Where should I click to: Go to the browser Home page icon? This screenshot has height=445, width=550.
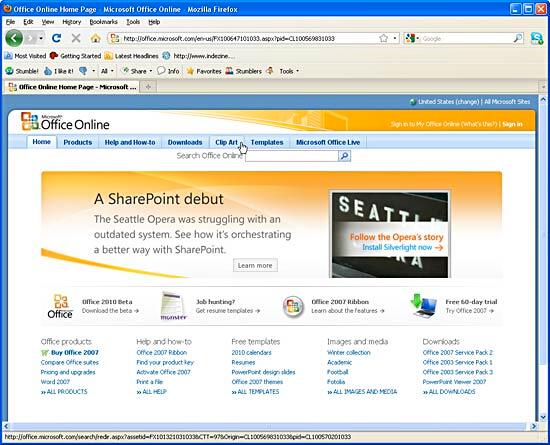[95, 38]
